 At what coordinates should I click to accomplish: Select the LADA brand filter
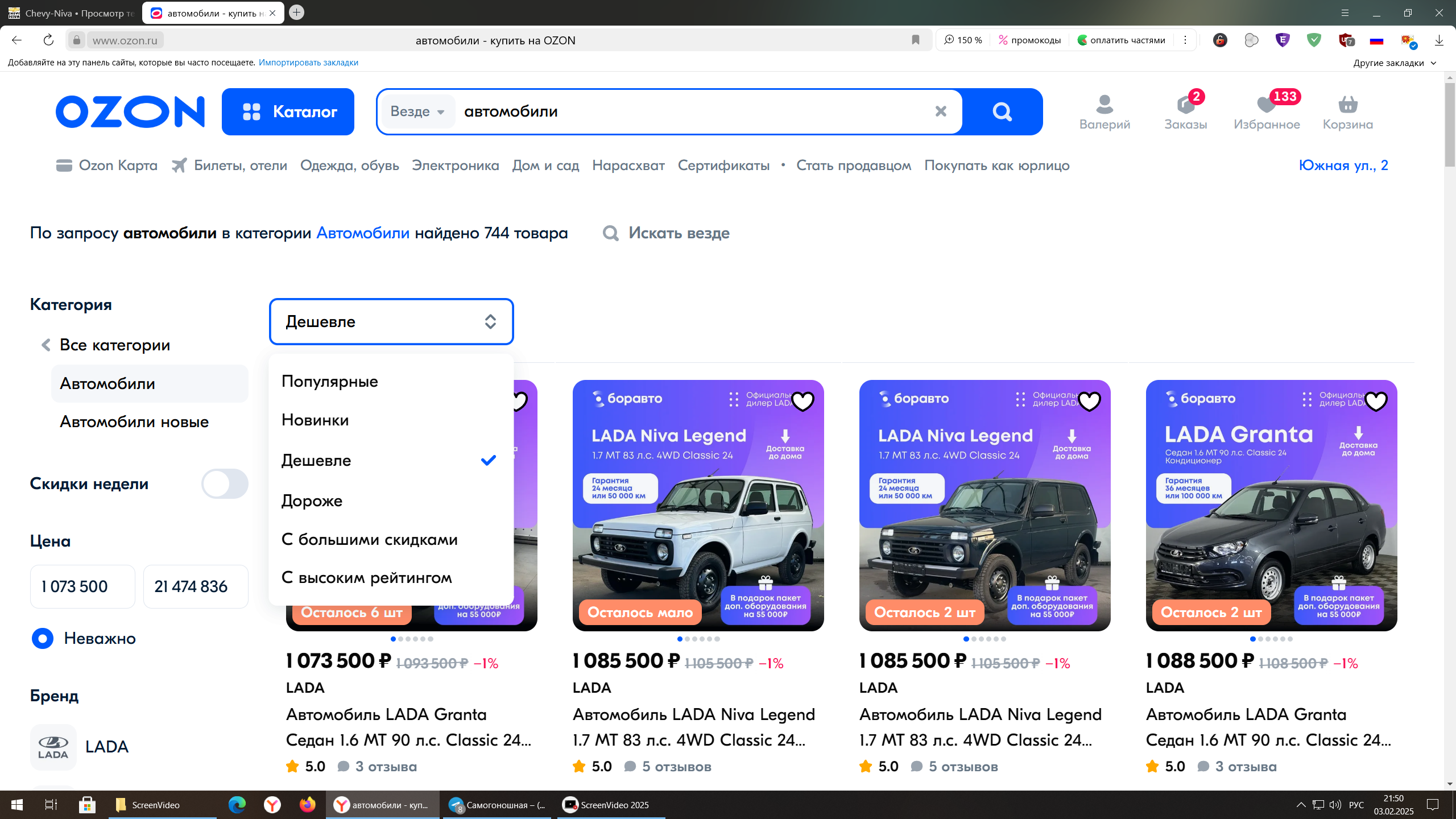pyautogui.click(x=80, y=747)
